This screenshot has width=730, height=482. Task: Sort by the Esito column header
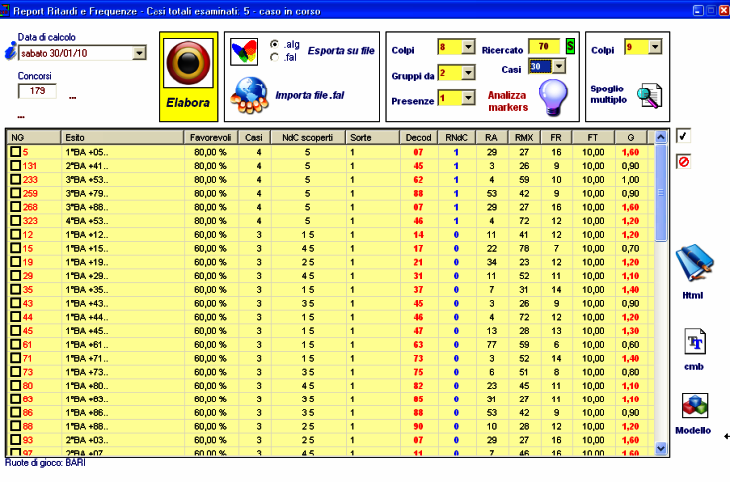point(122,137)
